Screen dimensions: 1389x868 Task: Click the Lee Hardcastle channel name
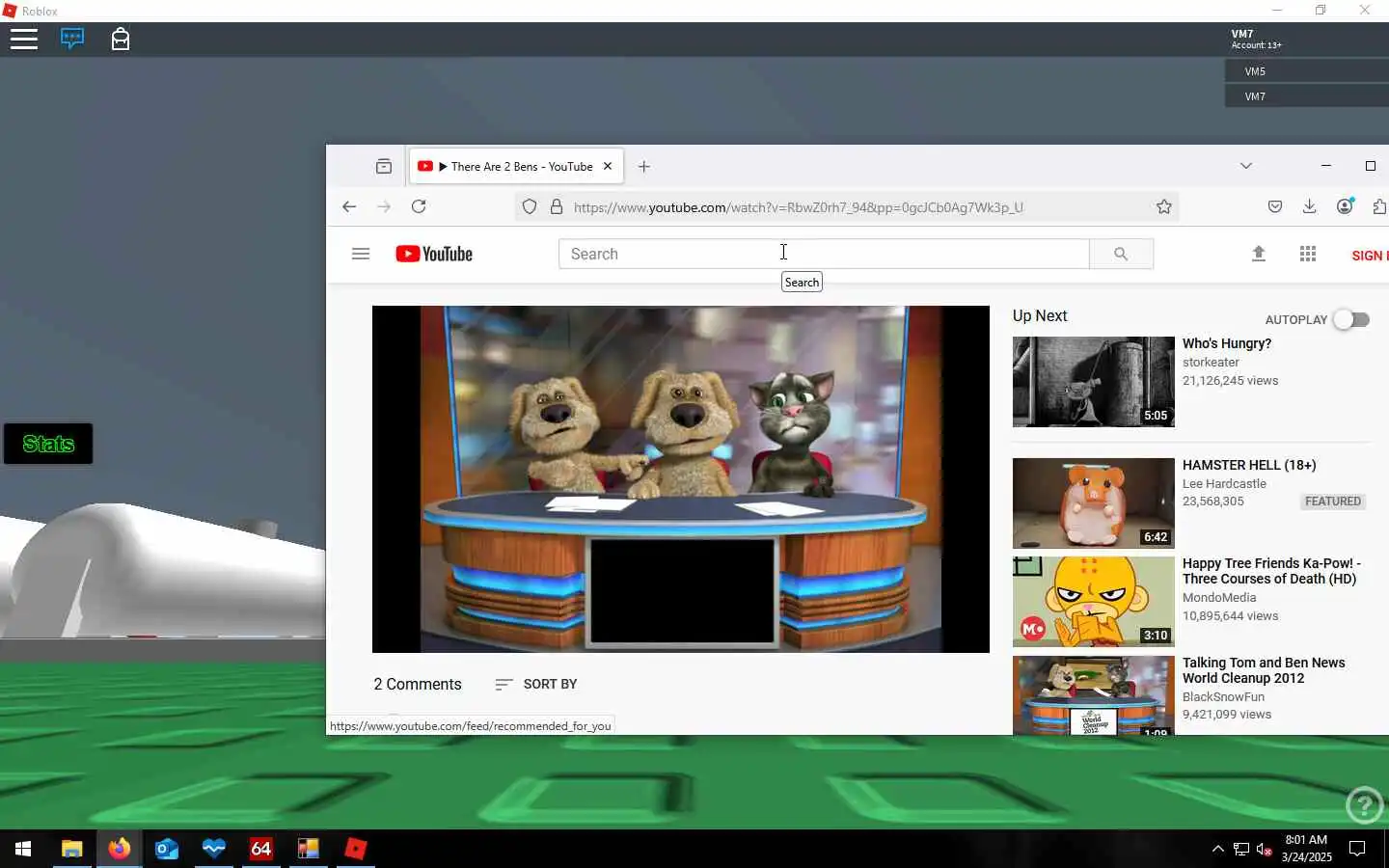[x=1224, y=484]
